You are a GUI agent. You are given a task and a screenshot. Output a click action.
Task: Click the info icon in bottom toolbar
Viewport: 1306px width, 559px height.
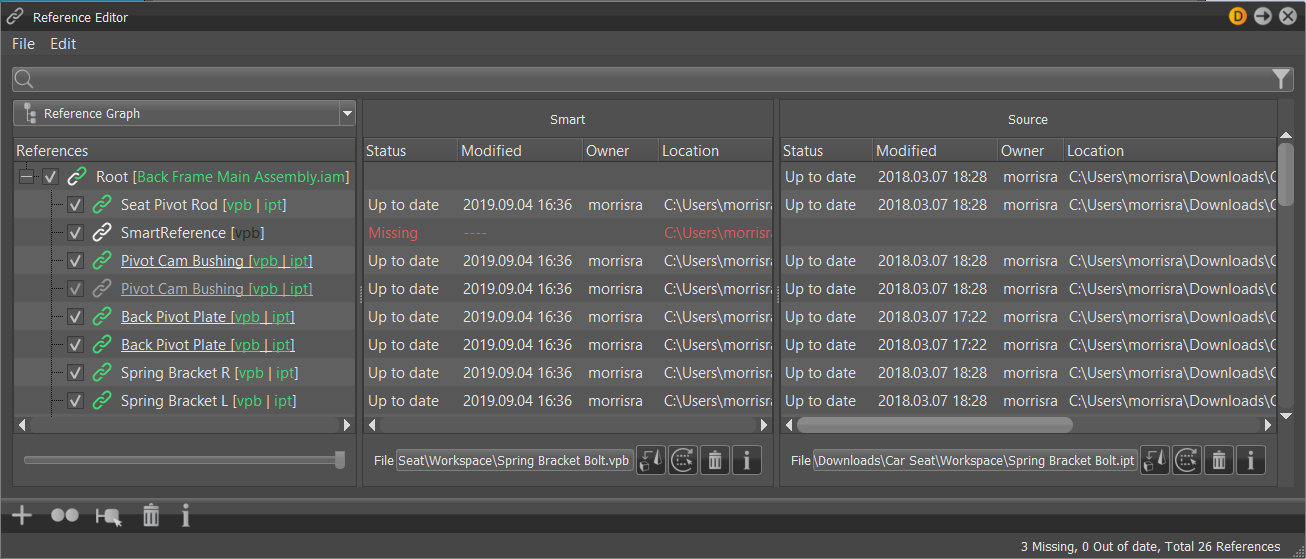186,516
